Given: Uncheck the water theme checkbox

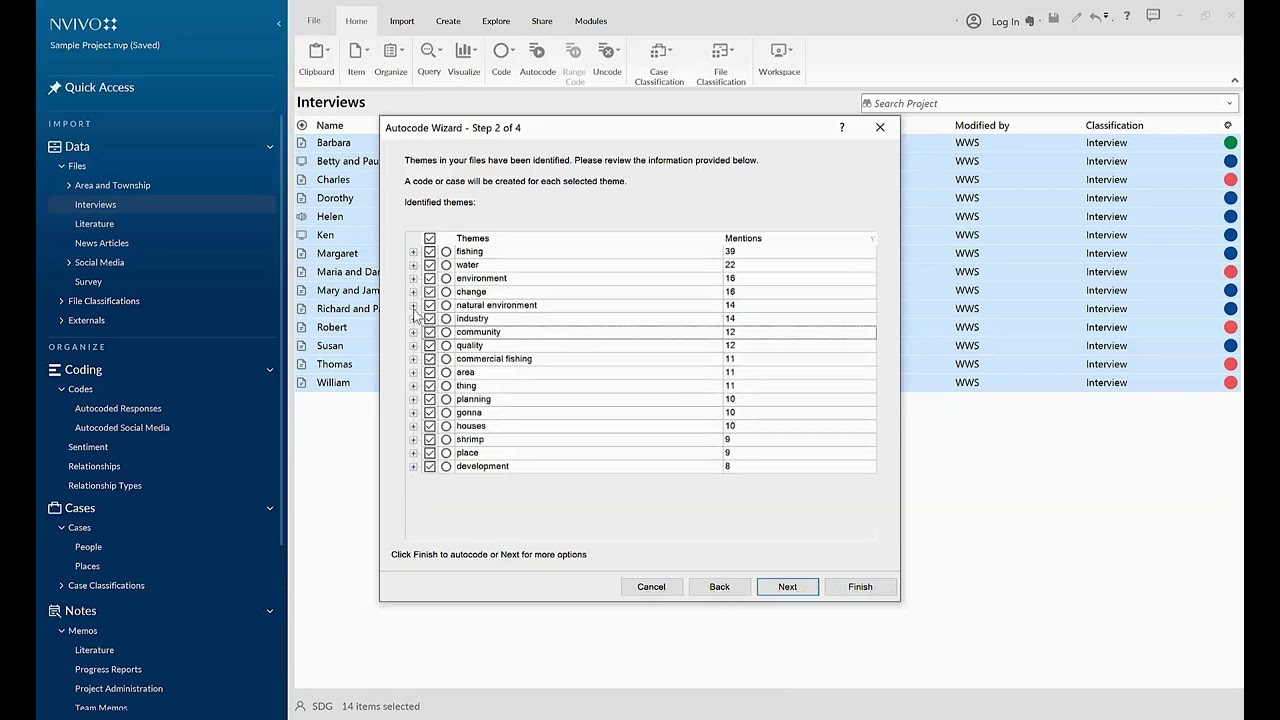Looking at the screenshot, I should [430, 265].
